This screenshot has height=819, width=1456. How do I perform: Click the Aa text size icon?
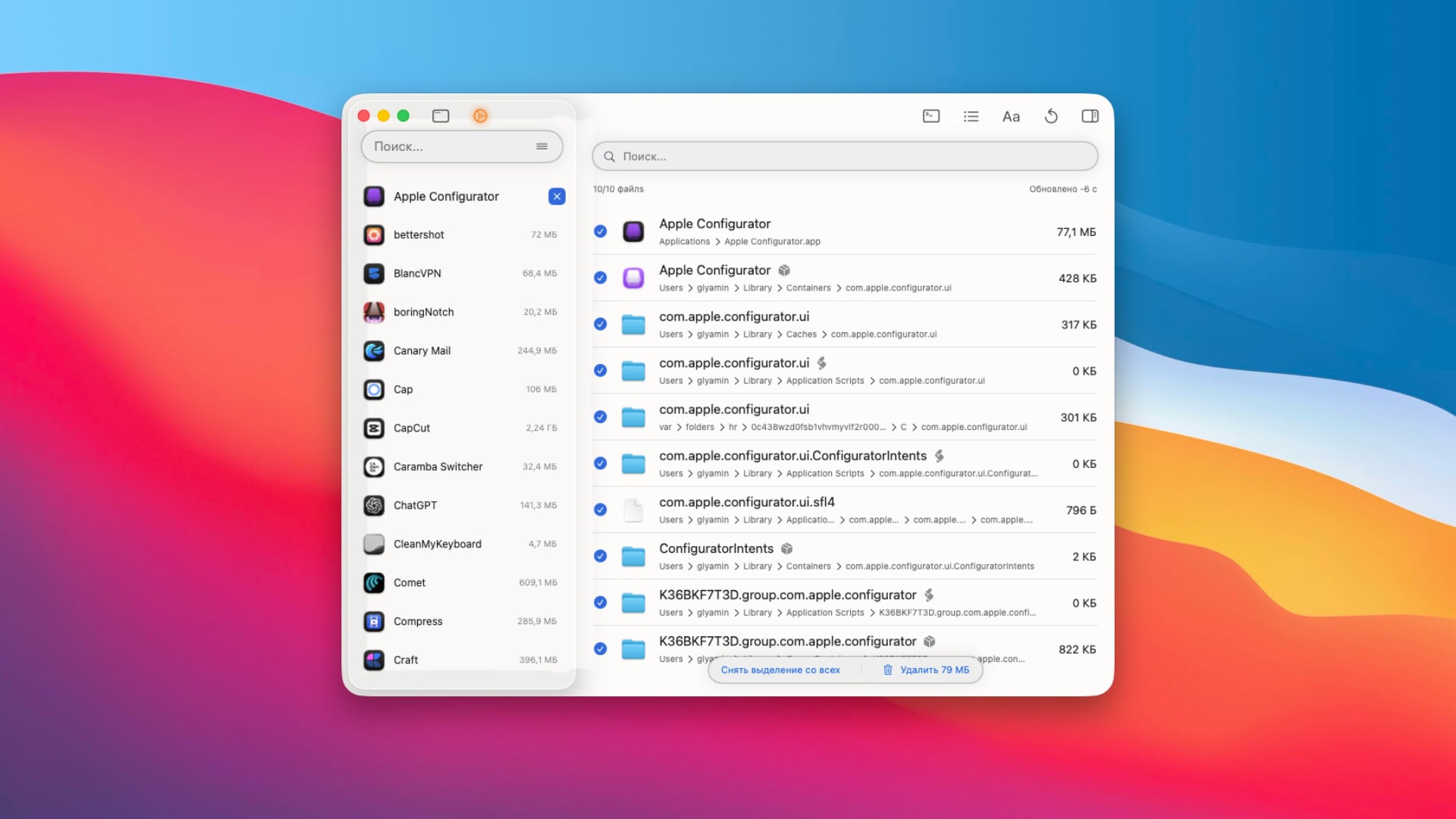[1011, 116]
